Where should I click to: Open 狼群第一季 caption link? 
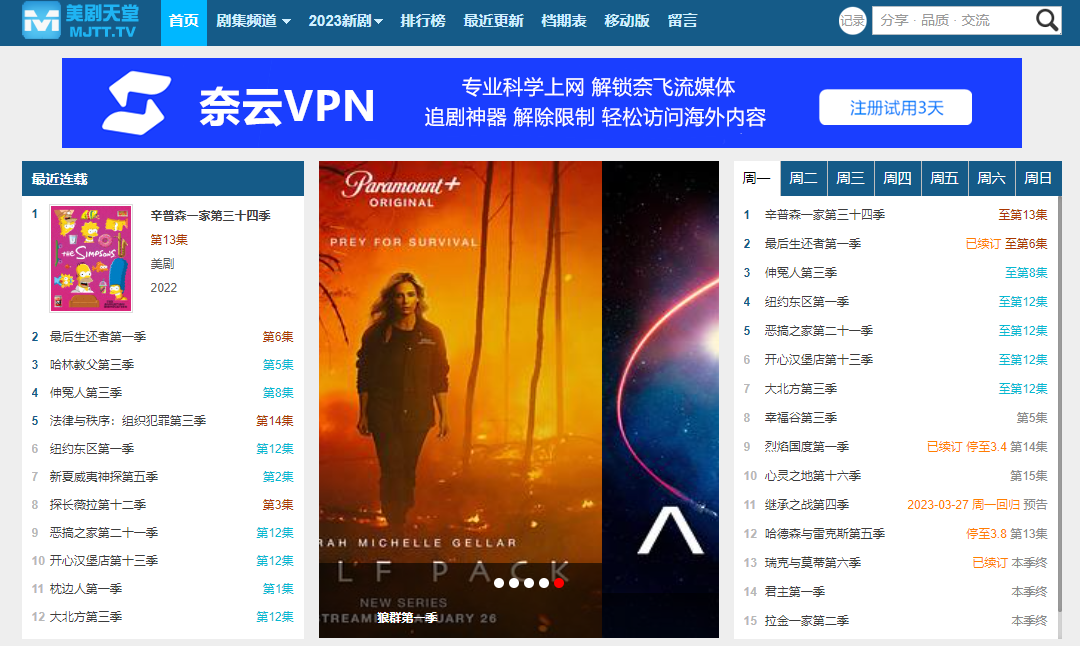pos(407,618)
